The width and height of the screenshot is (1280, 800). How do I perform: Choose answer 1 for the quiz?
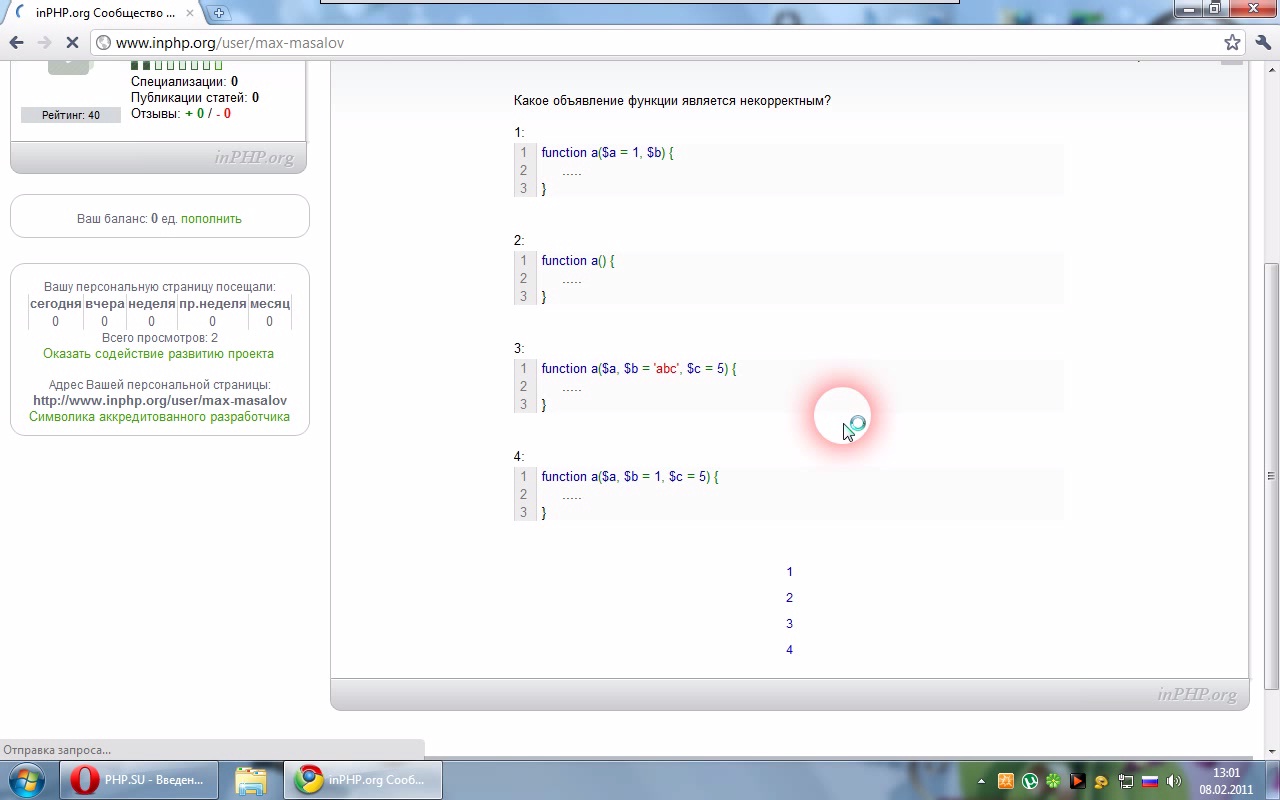click(789, 572)
